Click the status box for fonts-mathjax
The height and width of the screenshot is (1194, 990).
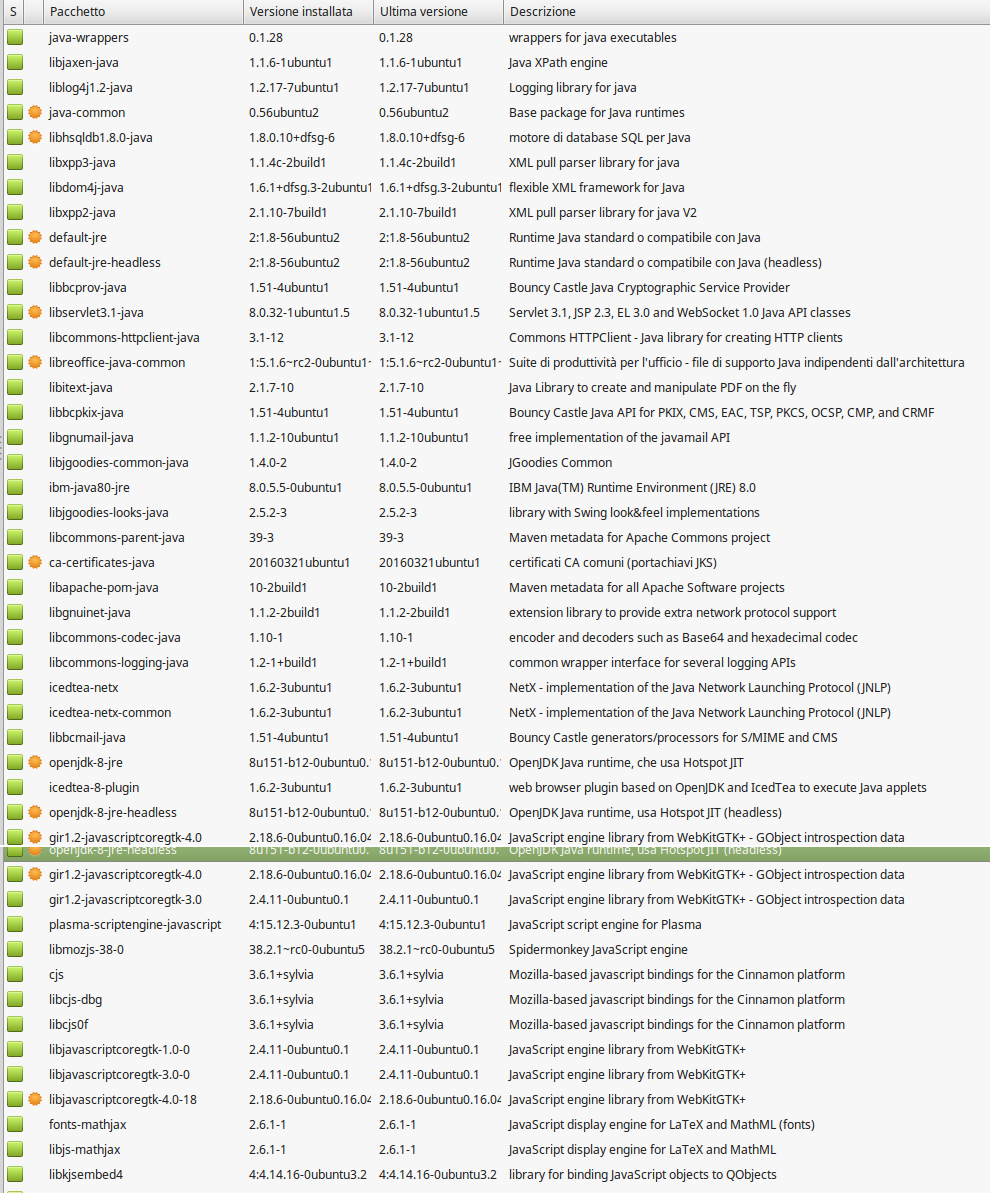(x=15, y=1125)
